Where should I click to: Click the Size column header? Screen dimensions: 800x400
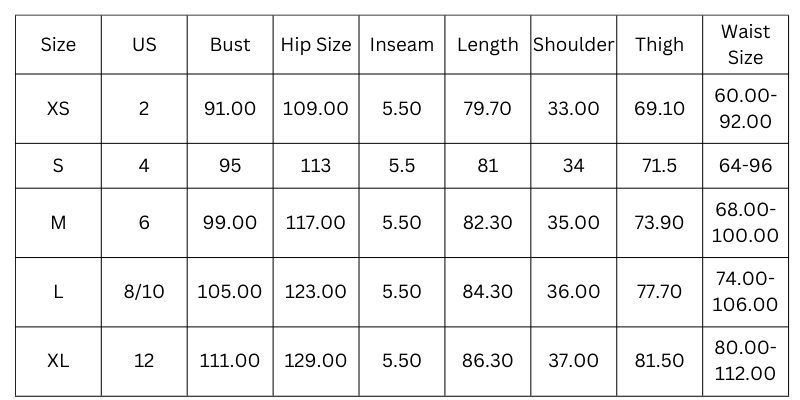[x=58, y=45]
